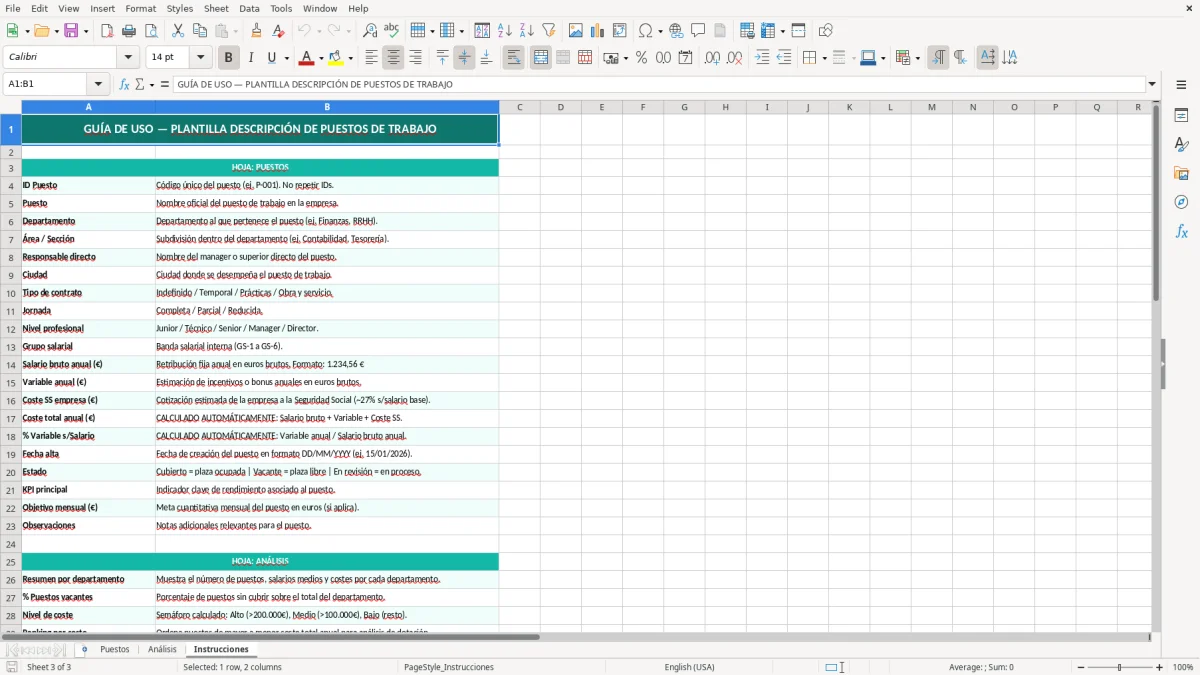Switch to the Análisis sheet tab
Viewport: 1200px width, 675px height.
tap(162, 649)
